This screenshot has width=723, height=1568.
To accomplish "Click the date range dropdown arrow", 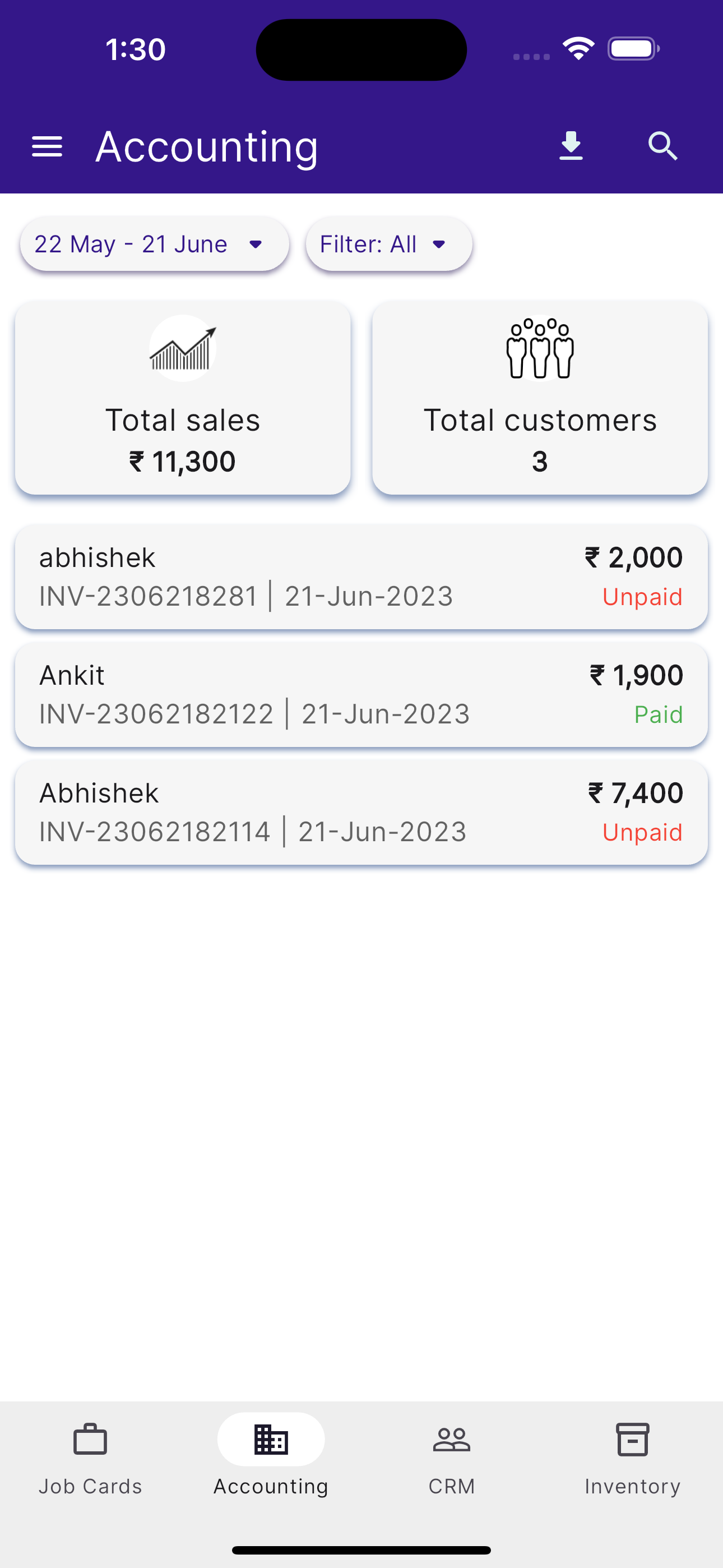I will 256,245.
